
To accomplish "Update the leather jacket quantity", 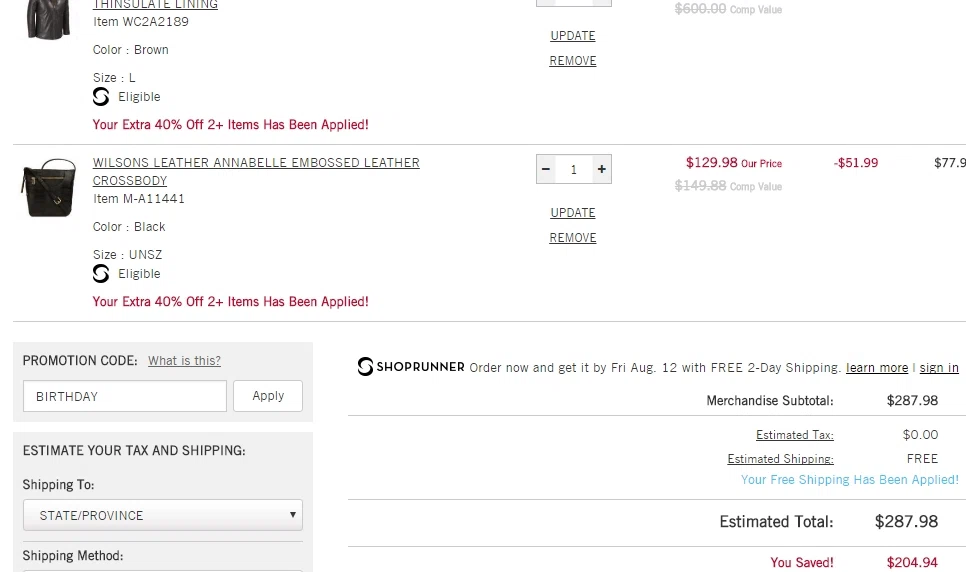I will pos(573,36).
